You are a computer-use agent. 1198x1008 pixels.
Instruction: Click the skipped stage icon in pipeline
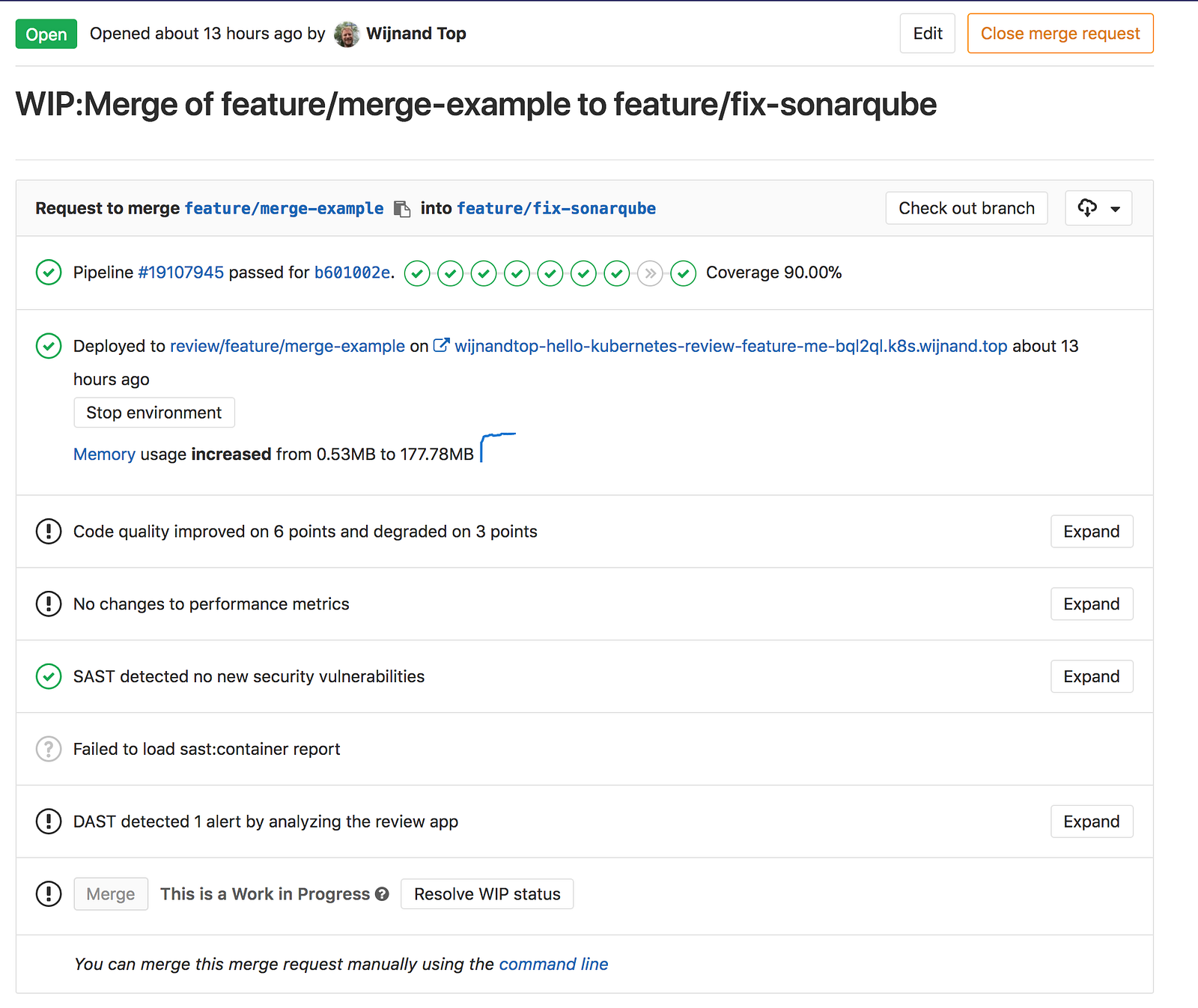click(650, 273)
